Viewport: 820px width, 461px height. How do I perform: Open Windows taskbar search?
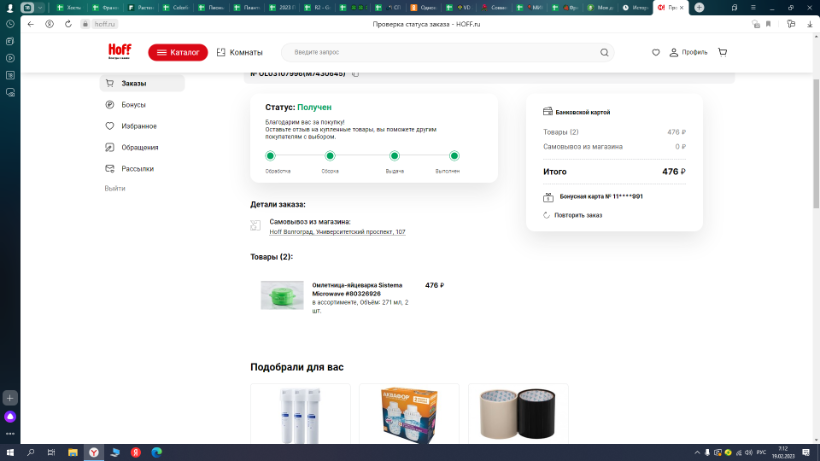pyautogui.click(x=30, y=453)
